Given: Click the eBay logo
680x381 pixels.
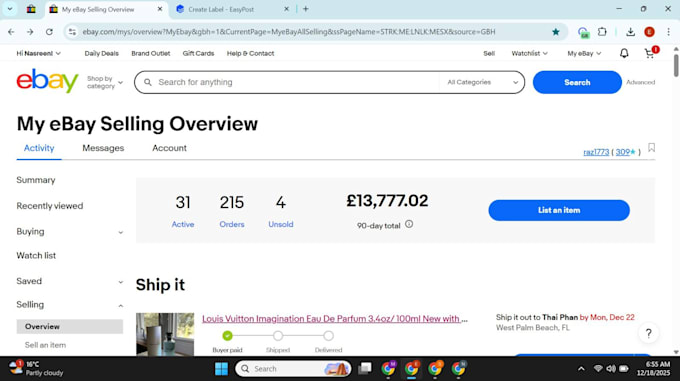Looking at the screenshot, I should point(47,81).
